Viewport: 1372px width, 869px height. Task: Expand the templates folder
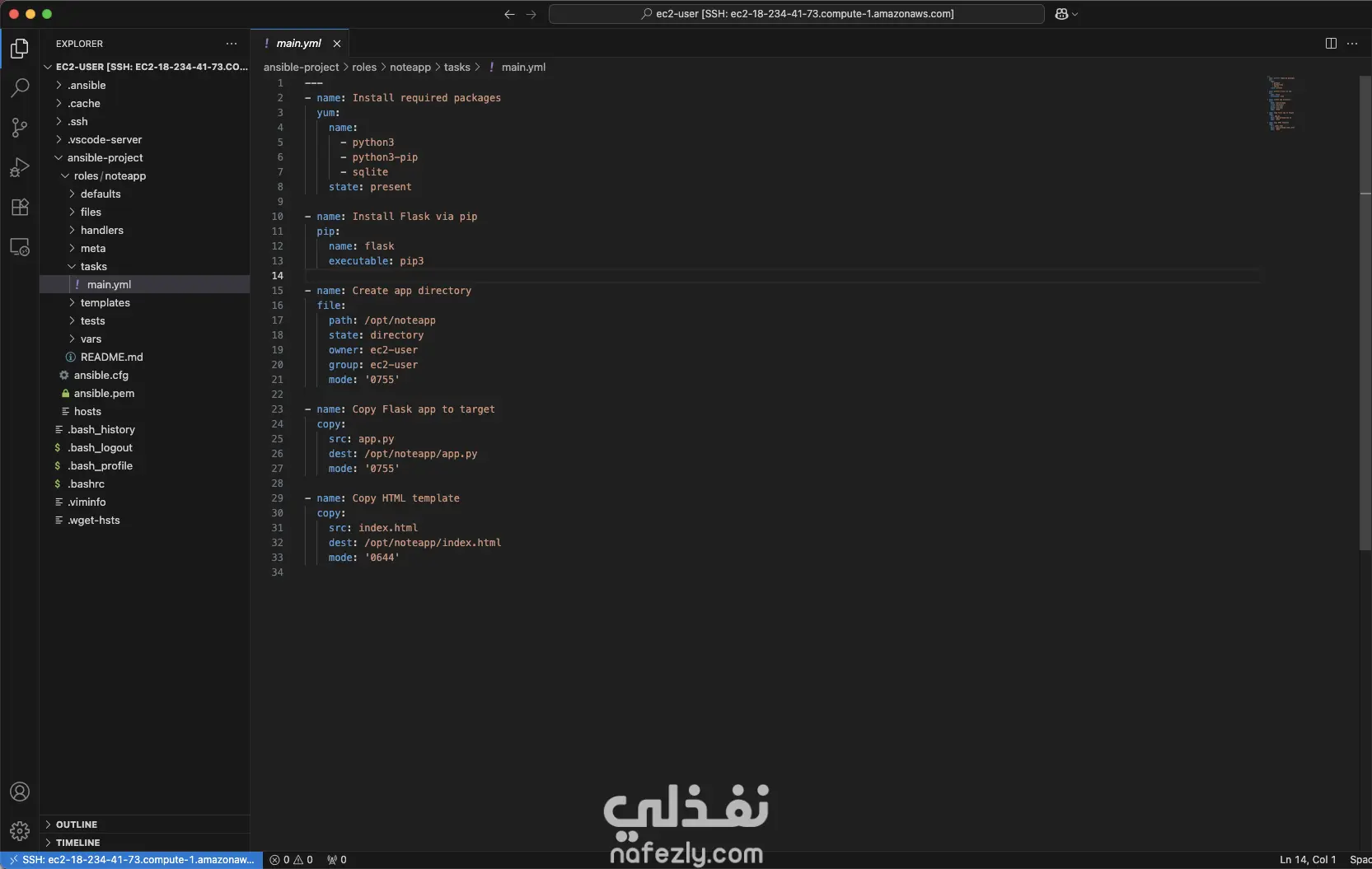pyautogui.click(x=105, y=302)
